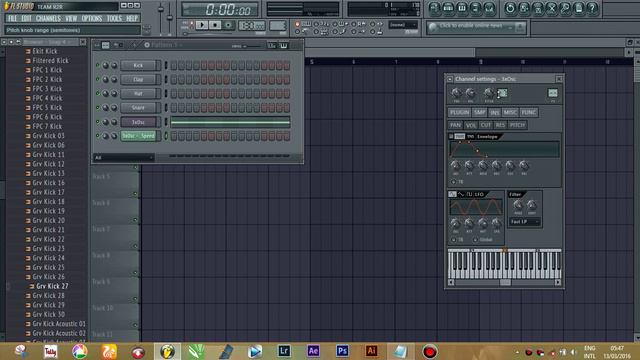Select square LFO shape in Channel settings
Viewport: 640px width, 360px height.
click(x=469, y=194)
